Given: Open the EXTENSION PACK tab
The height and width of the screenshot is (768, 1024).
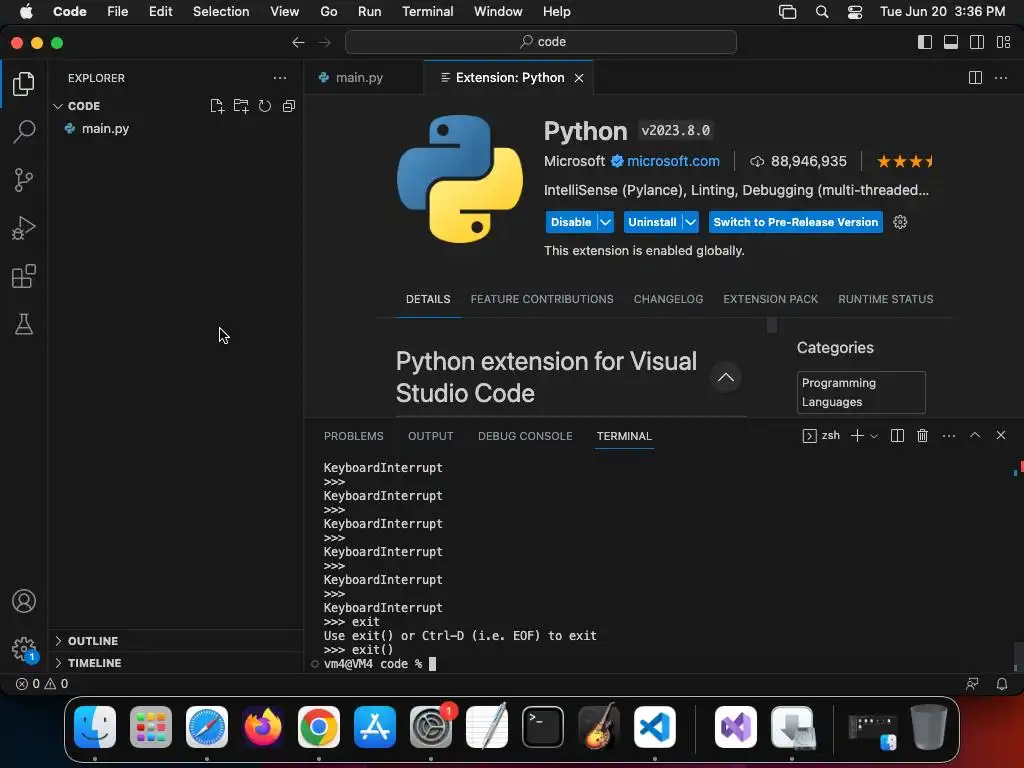Looking at the screenshot, I should pos(770,299).
